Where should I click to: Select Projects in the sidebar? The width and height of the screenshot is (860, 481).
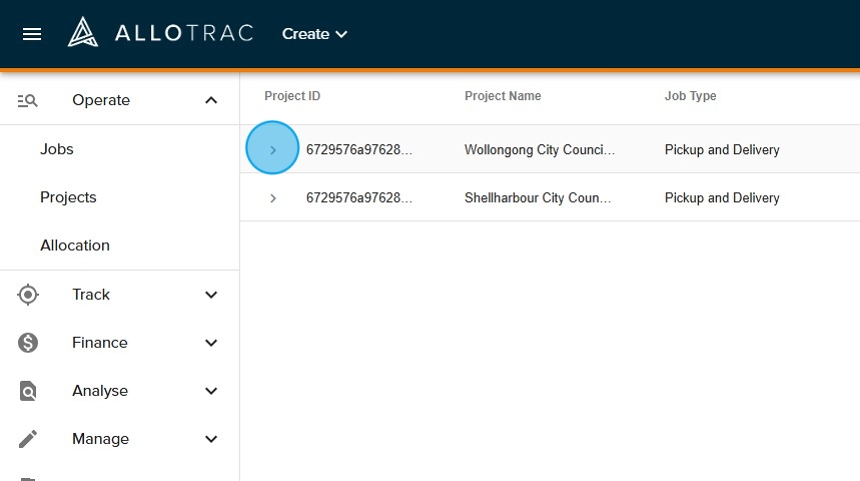(x=68, y=197)
